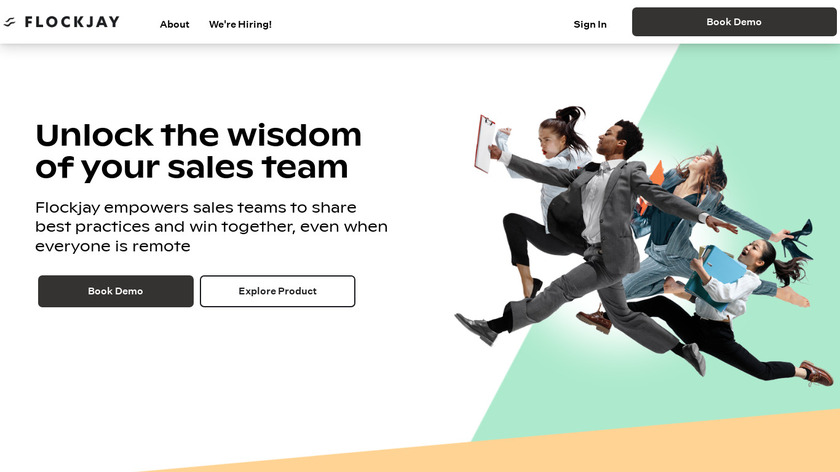
Task: Click the Flockjay bird logo icon
Action: (10, 22)
